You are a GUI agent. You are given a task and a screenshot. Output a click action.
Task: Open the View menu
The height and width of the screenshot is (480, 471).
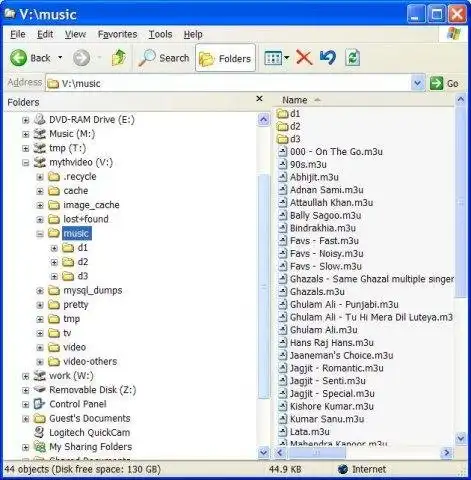coord(75,34)
